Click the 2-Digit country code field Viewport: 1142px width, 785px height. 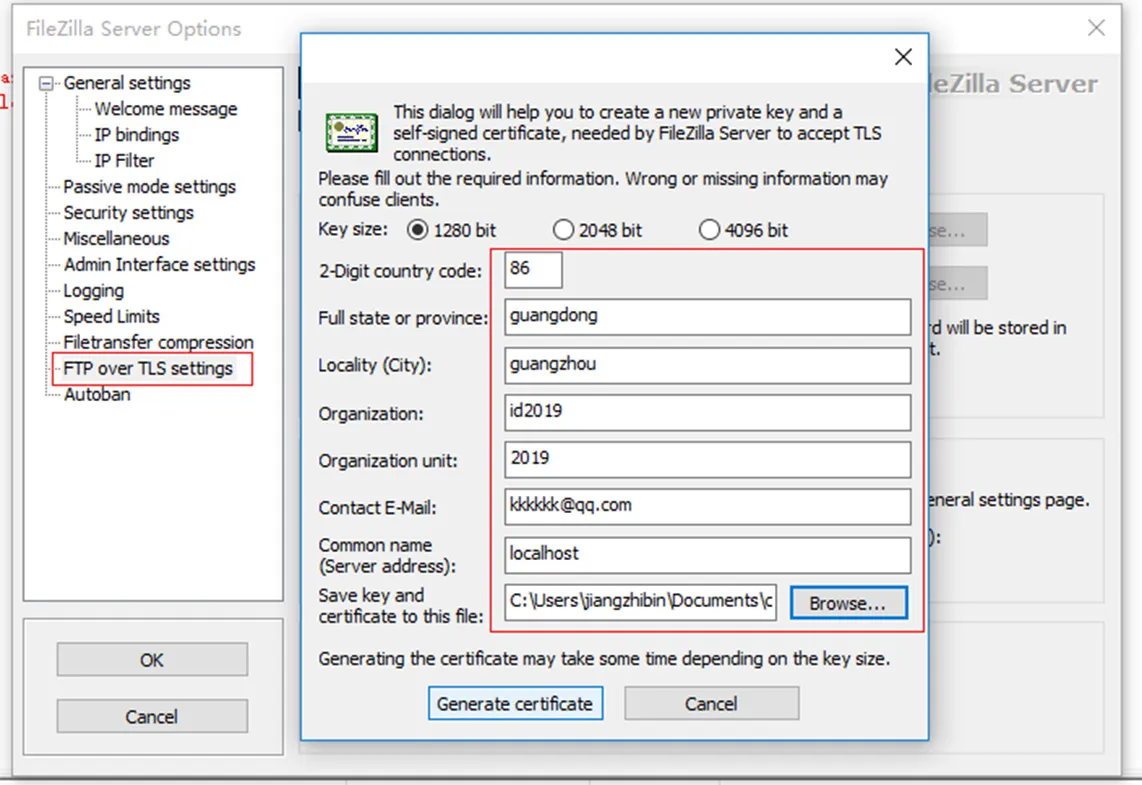pos(533,269)
